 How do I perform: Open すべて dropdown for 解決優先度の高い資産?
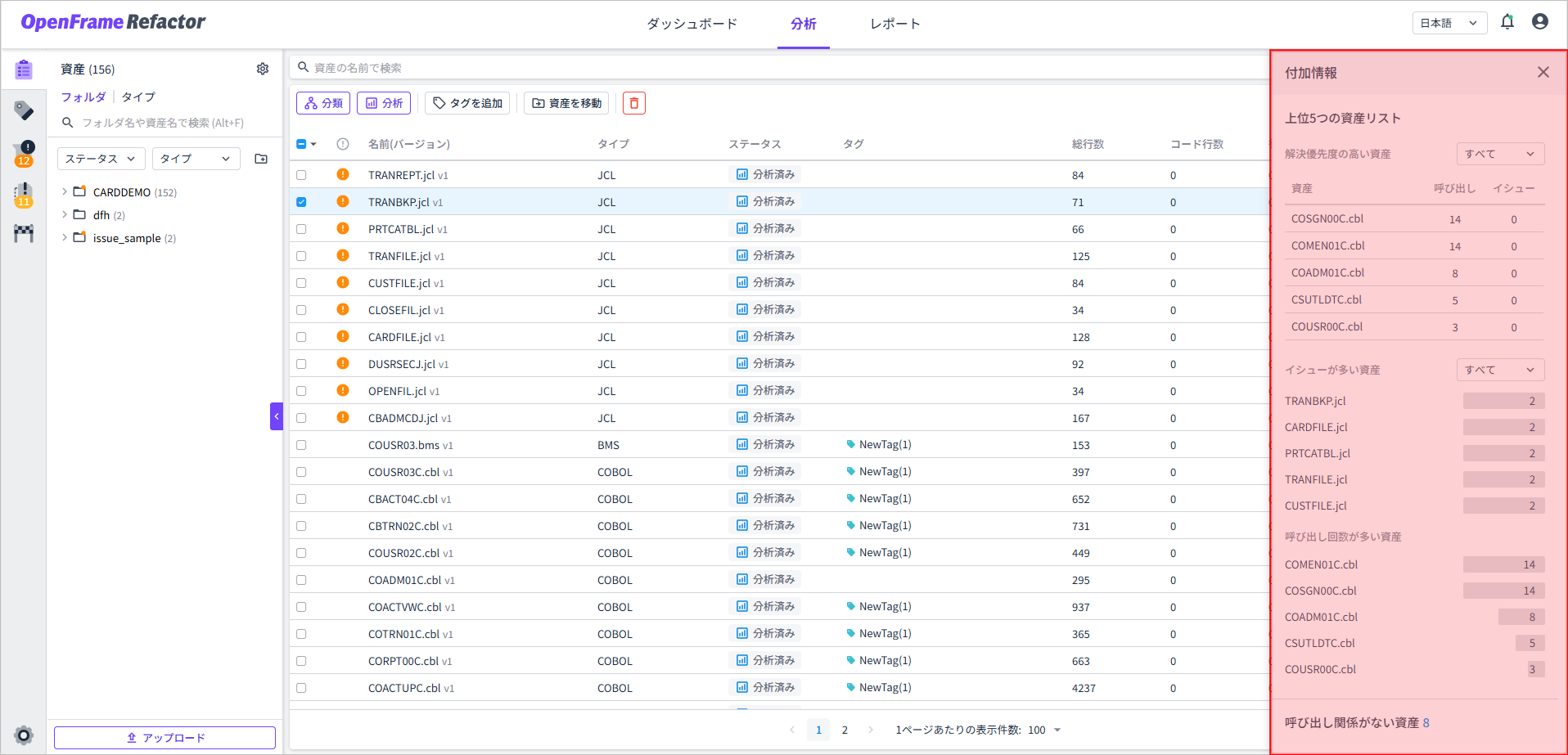(1500, 154)
